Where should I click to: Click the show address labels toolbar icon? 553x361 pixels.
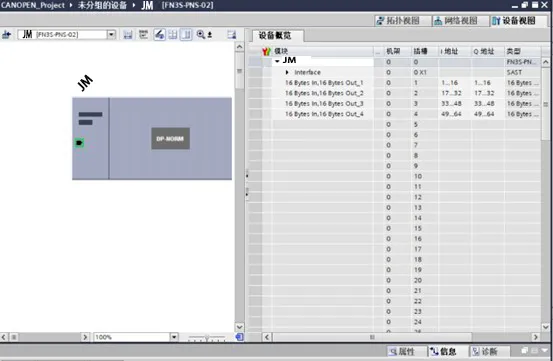pyautogui.click(x=144, y=35)
